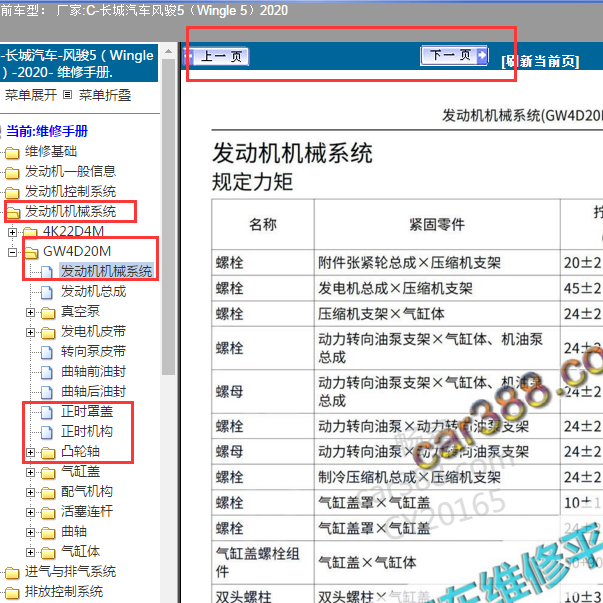
Task: Click the 刷新当前页 refresh link
Action: [540, 61]
